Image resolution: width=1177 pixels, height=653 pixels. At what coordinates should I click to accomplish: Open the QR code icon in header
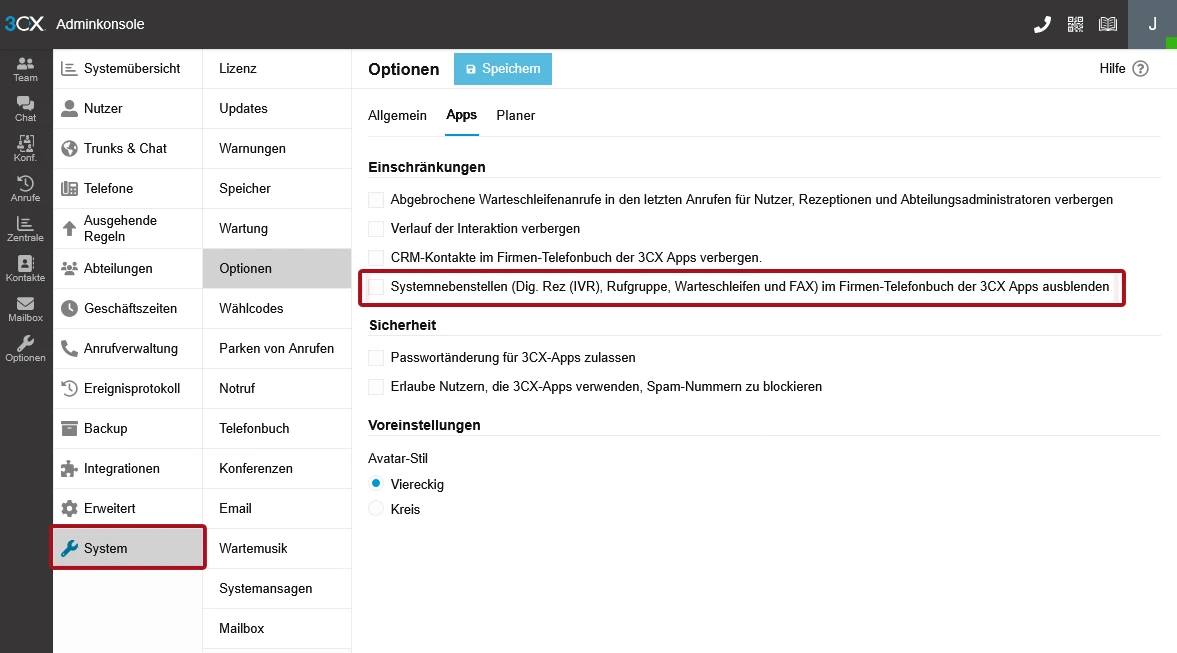[x=1075, y=24]
